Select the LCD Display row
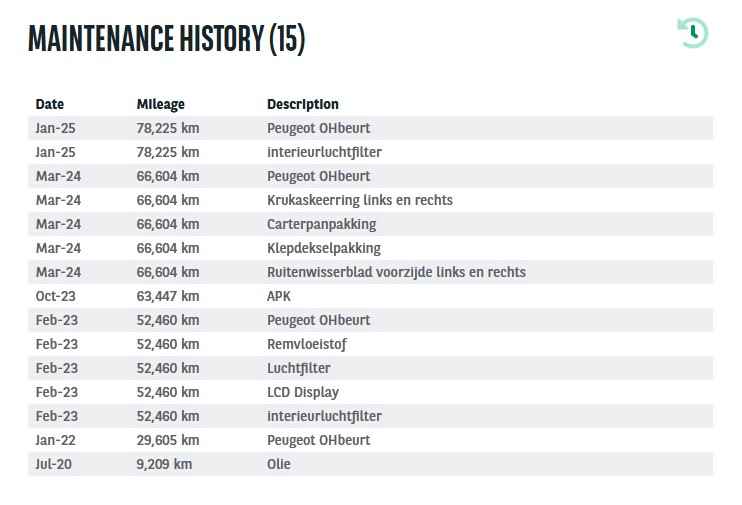Screen dimensions: 742x505 [x=371, y=392]
